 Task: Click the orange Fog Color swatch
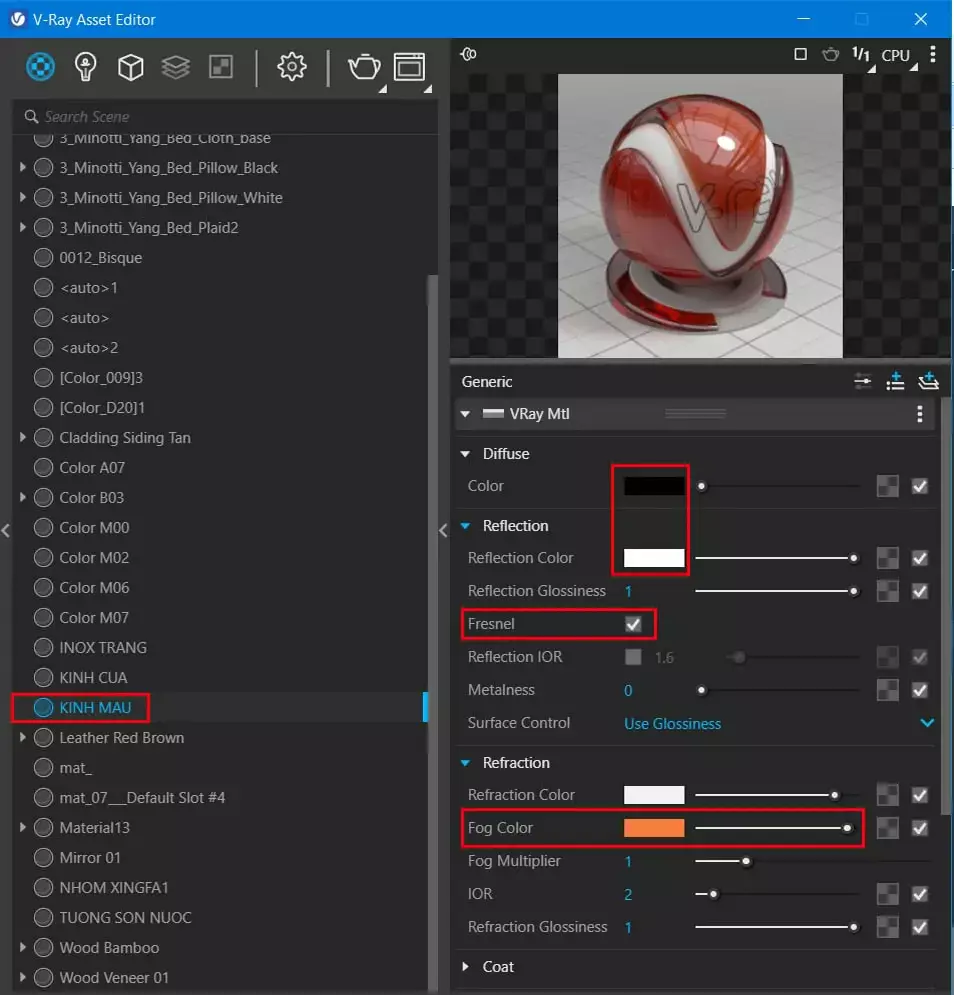pos(655,828)
